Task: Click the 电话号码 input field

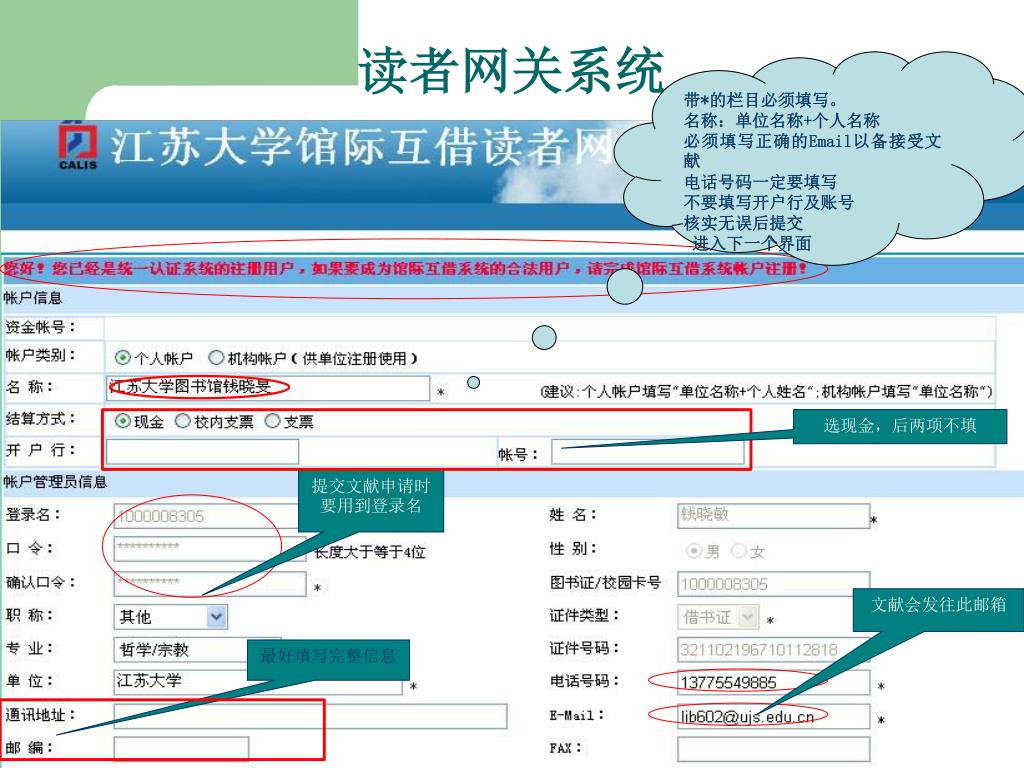Action: (x=774, y=682)
